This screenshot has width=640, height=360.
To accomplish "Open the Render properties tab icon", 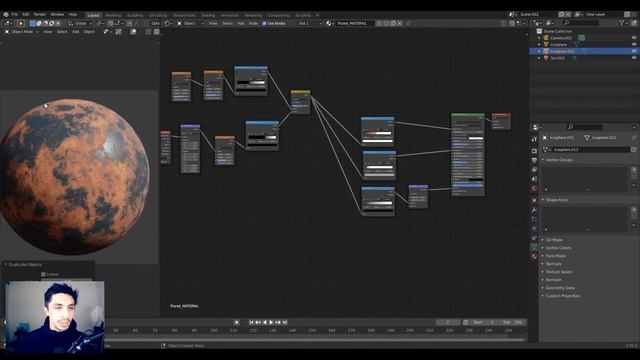I will (x=534, y=151).
